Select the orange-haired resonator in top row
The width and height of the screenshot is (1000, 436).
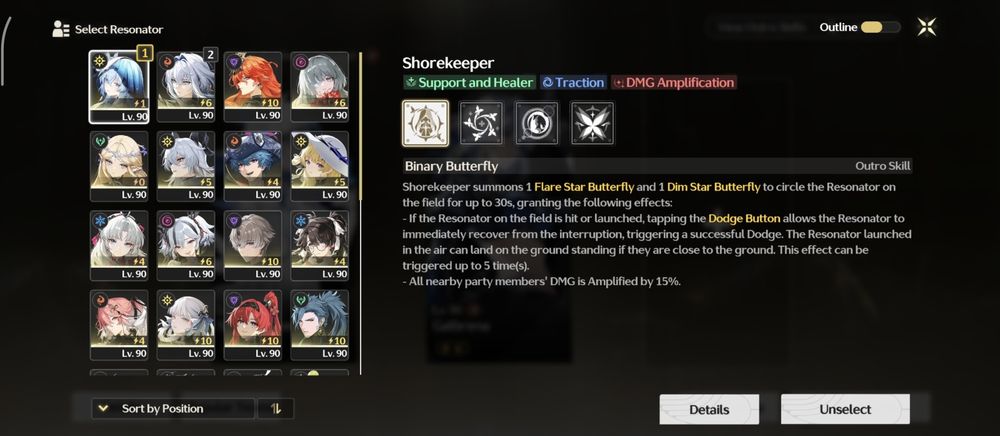[x=253, y=87]
